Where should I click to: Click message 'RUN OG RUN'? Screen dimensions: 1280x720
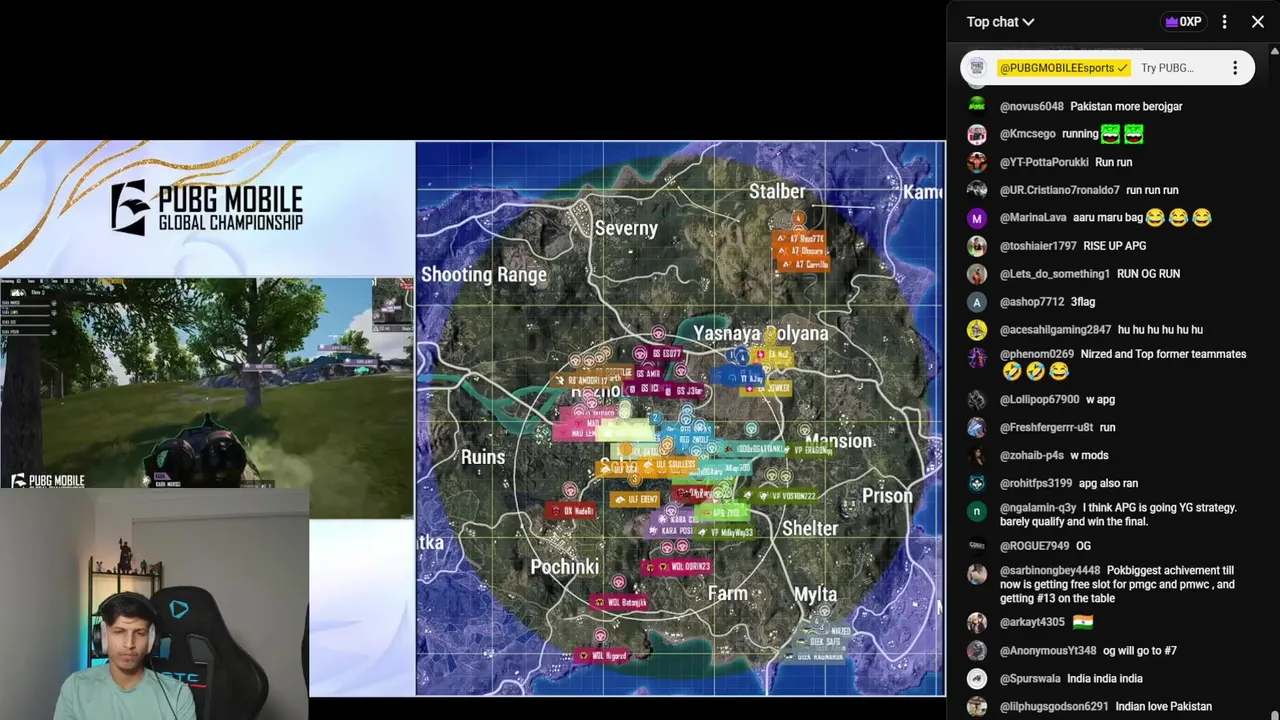tap(1148, 274)
